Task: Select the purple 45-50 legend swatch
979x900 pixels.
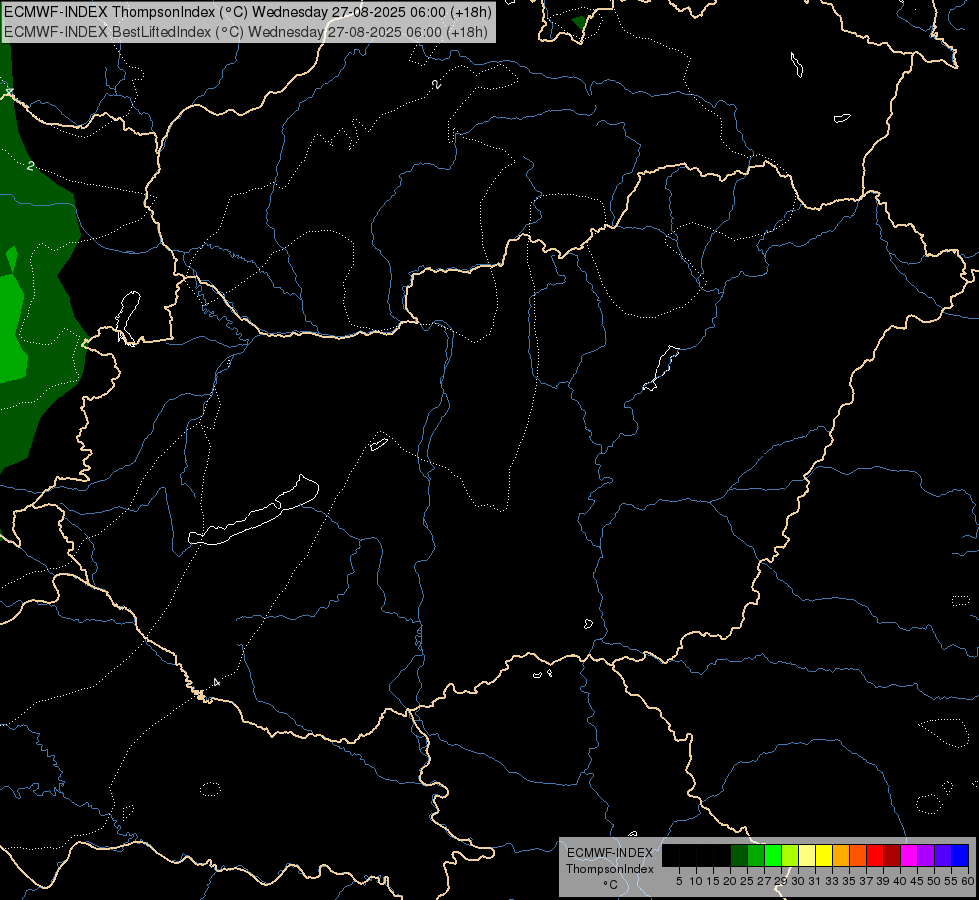Action: pyautogui.click(x=927, y=855)
